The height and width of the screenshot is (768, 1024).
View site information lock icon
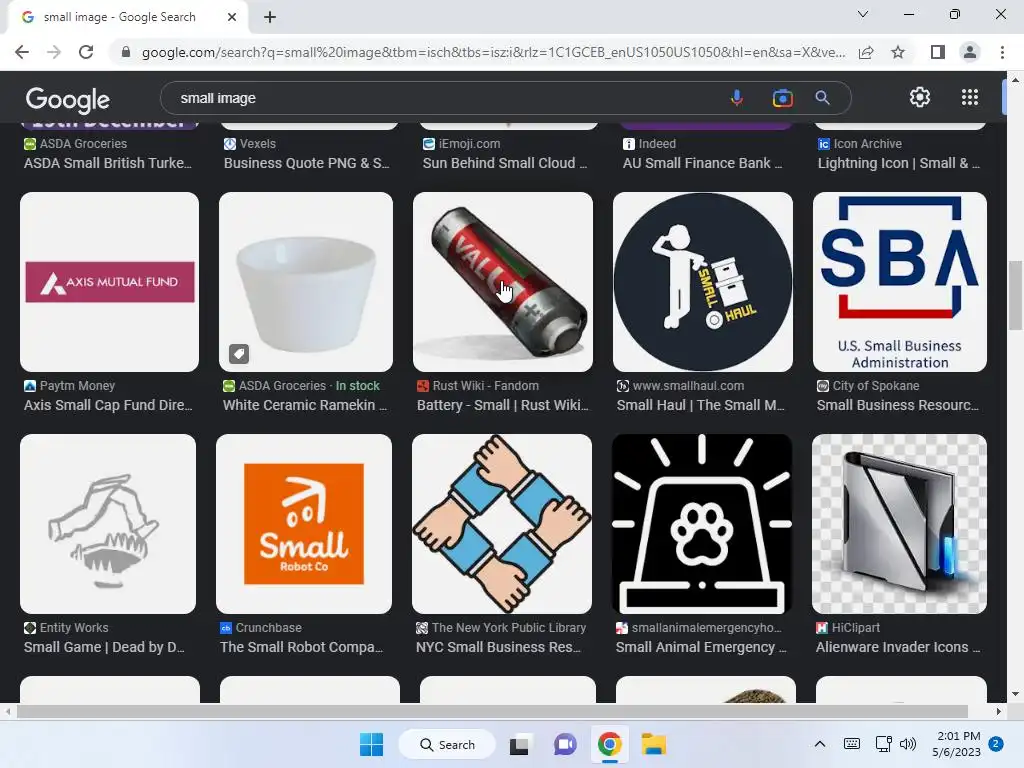126,52
